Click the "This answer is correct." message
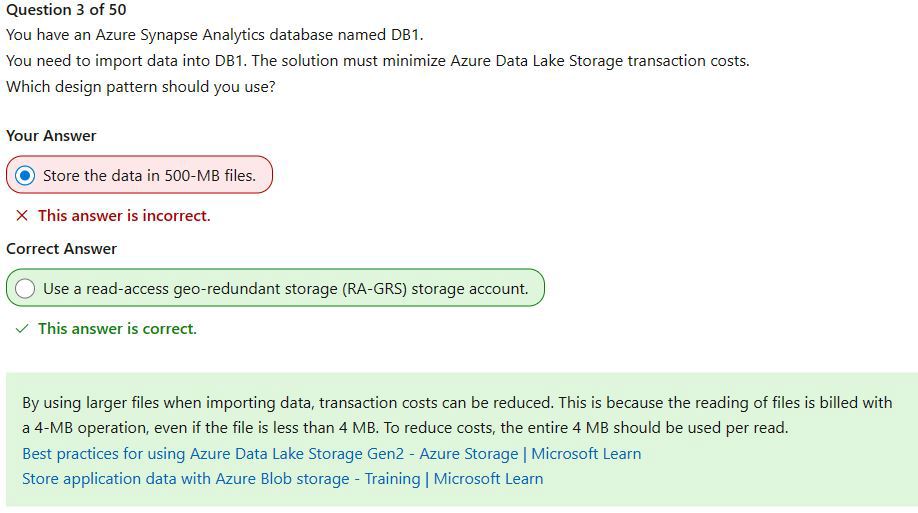The image size is (918, 513). tap(117, 329)
